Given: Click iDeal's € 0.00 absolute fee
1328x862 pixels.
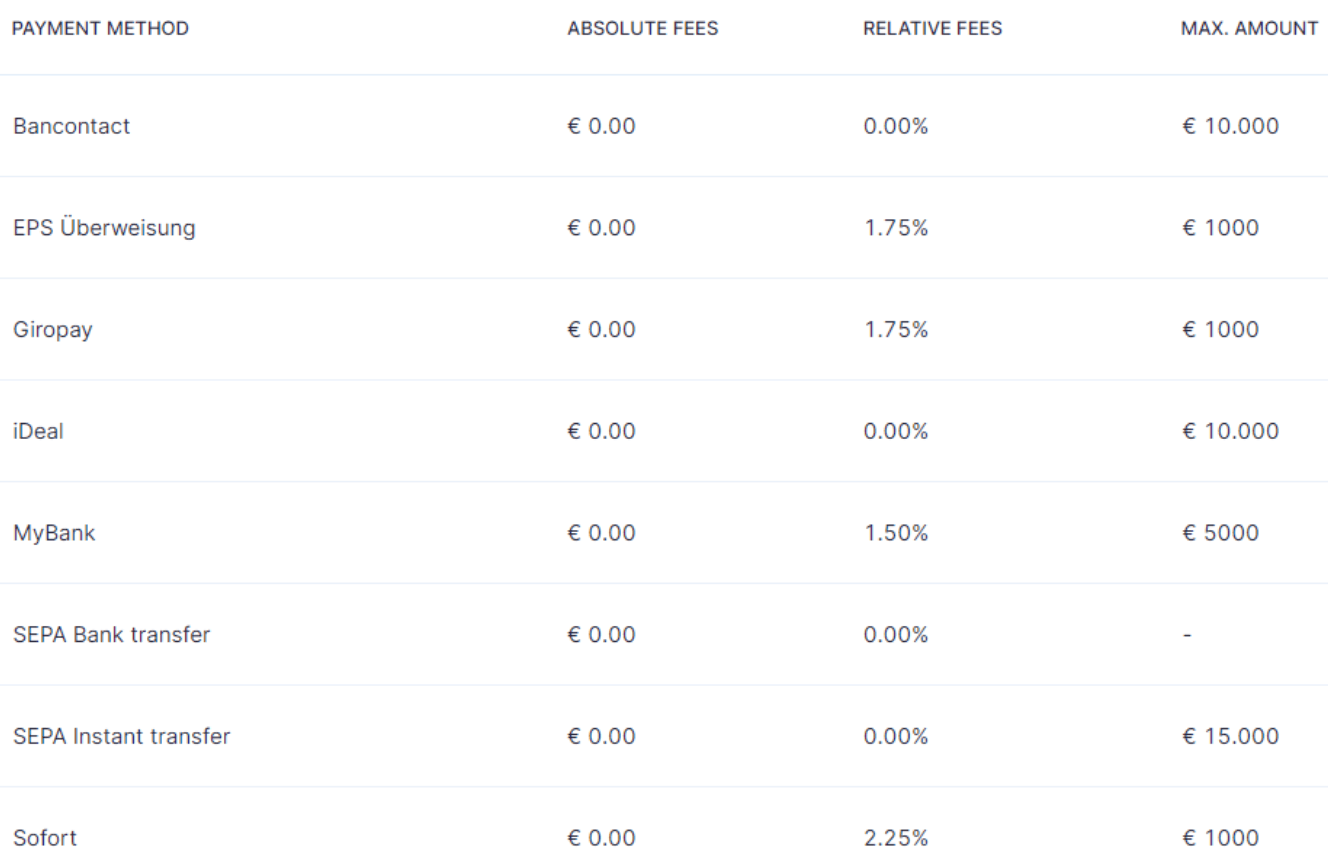Looking at the screenshot, I should click(x=601, y=432).
